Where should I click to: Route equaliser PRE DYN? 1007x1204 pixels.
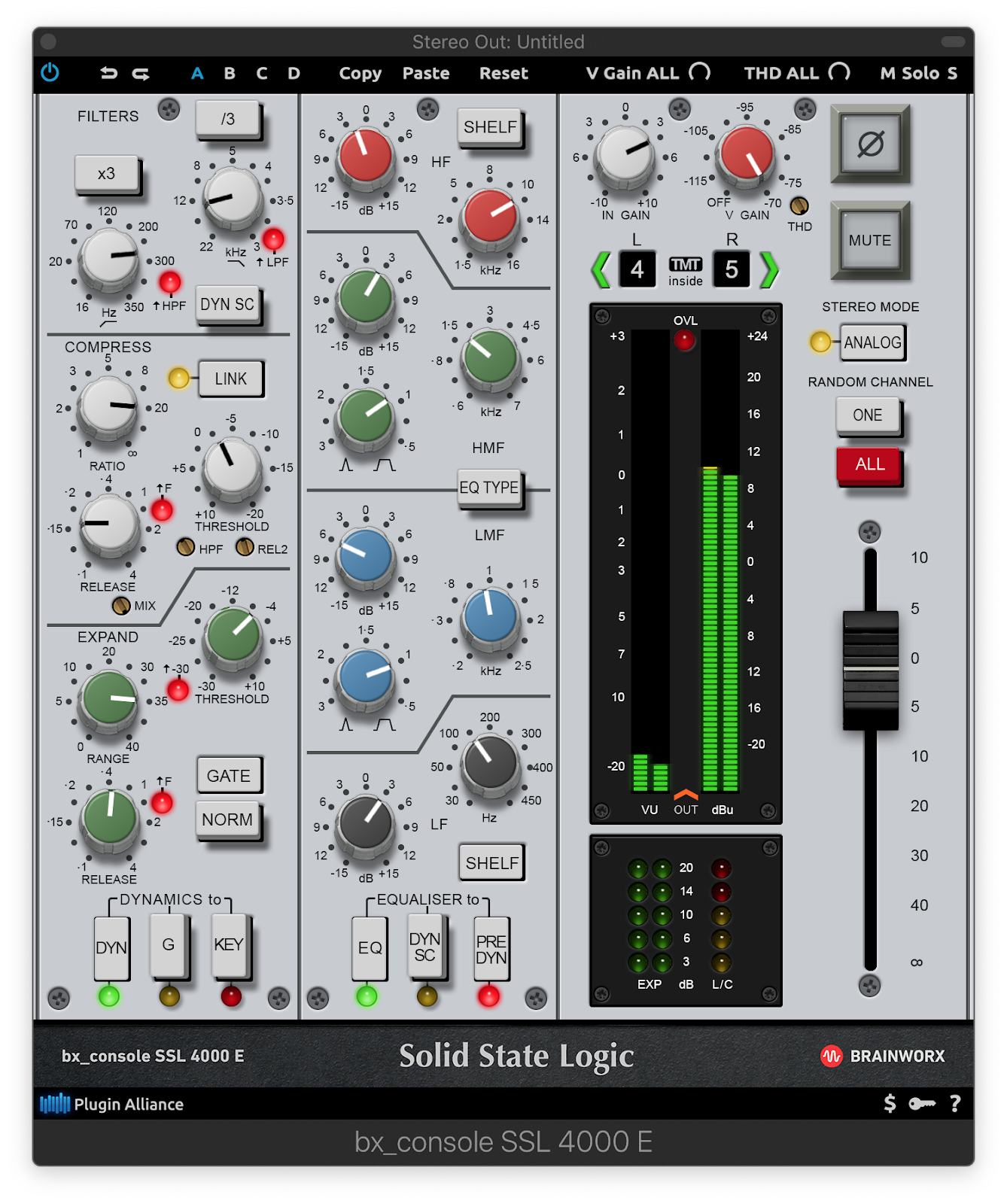click(x=491, y=949)
